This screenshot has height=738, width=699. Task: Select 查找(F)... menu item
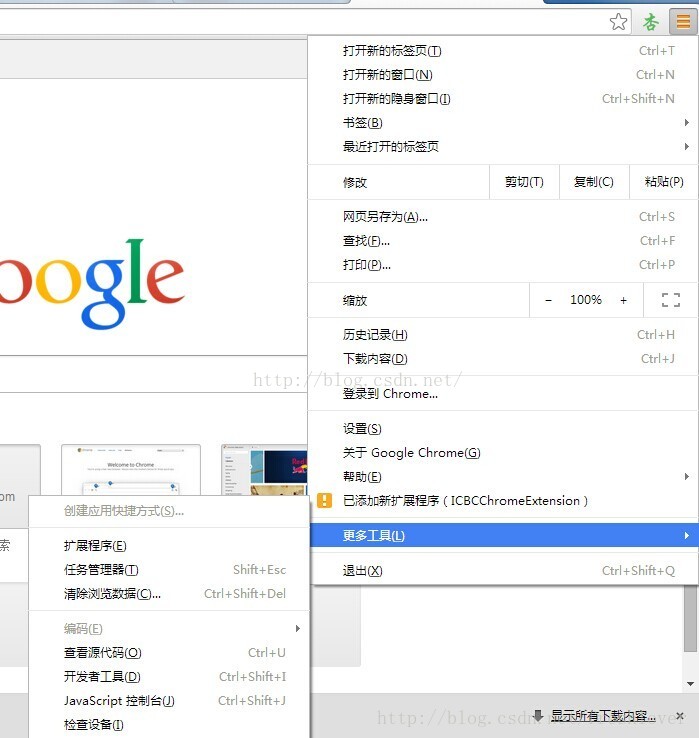503,241
